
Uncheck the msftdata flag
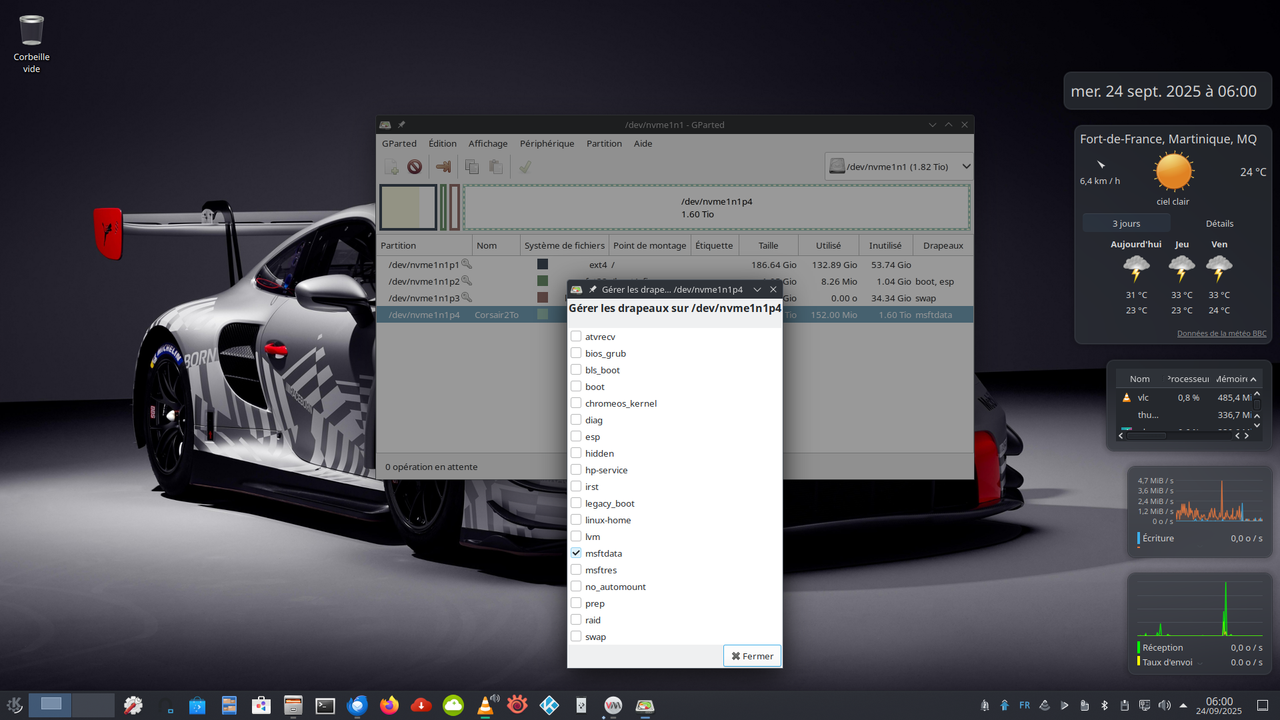point(578,553)
